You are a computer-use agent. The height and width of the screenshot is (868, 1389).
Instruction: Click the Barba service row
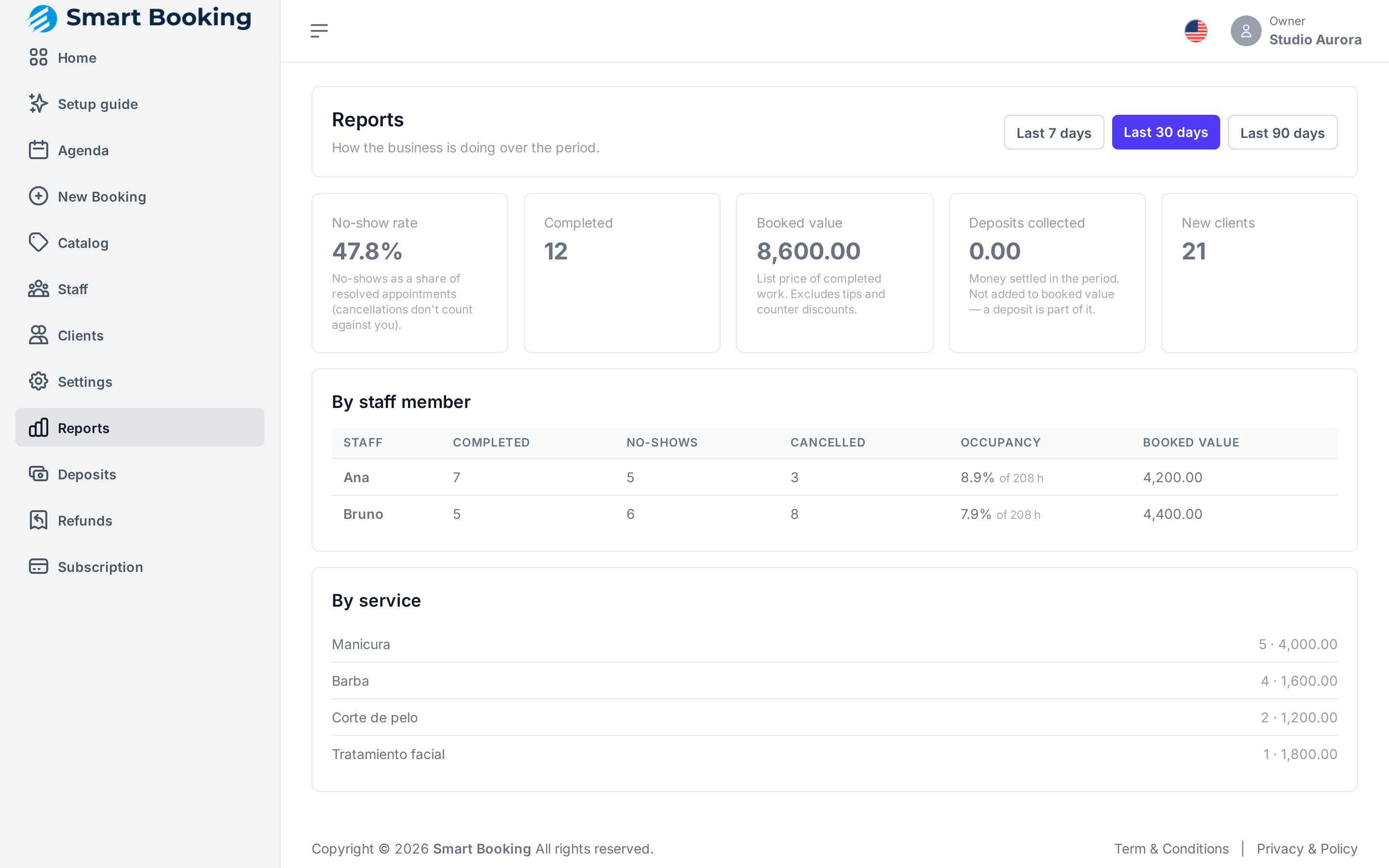click(x=834, y=681)
